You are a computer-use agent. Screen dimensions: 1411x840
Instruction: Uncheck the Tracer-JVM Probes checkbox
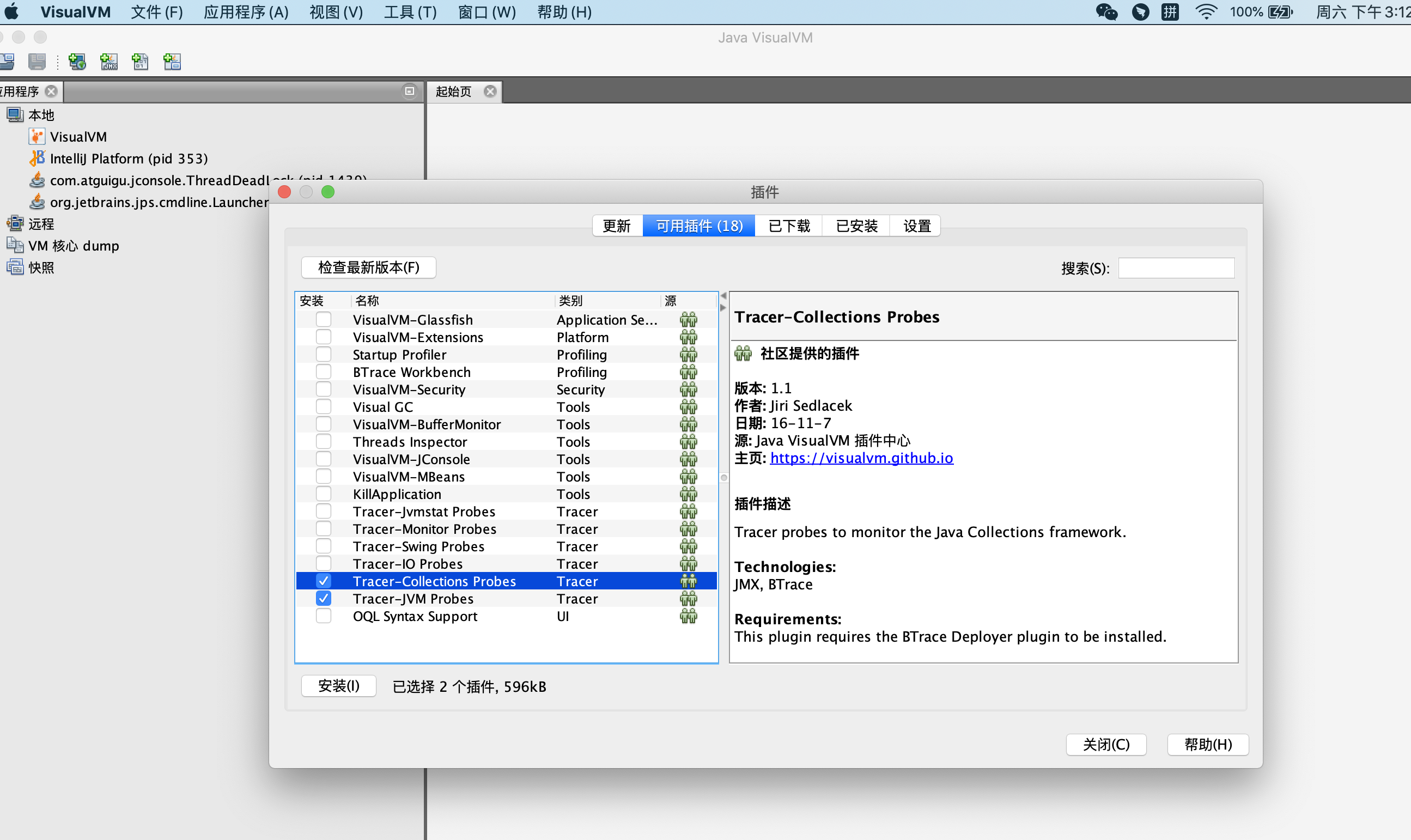pos(323,598)
